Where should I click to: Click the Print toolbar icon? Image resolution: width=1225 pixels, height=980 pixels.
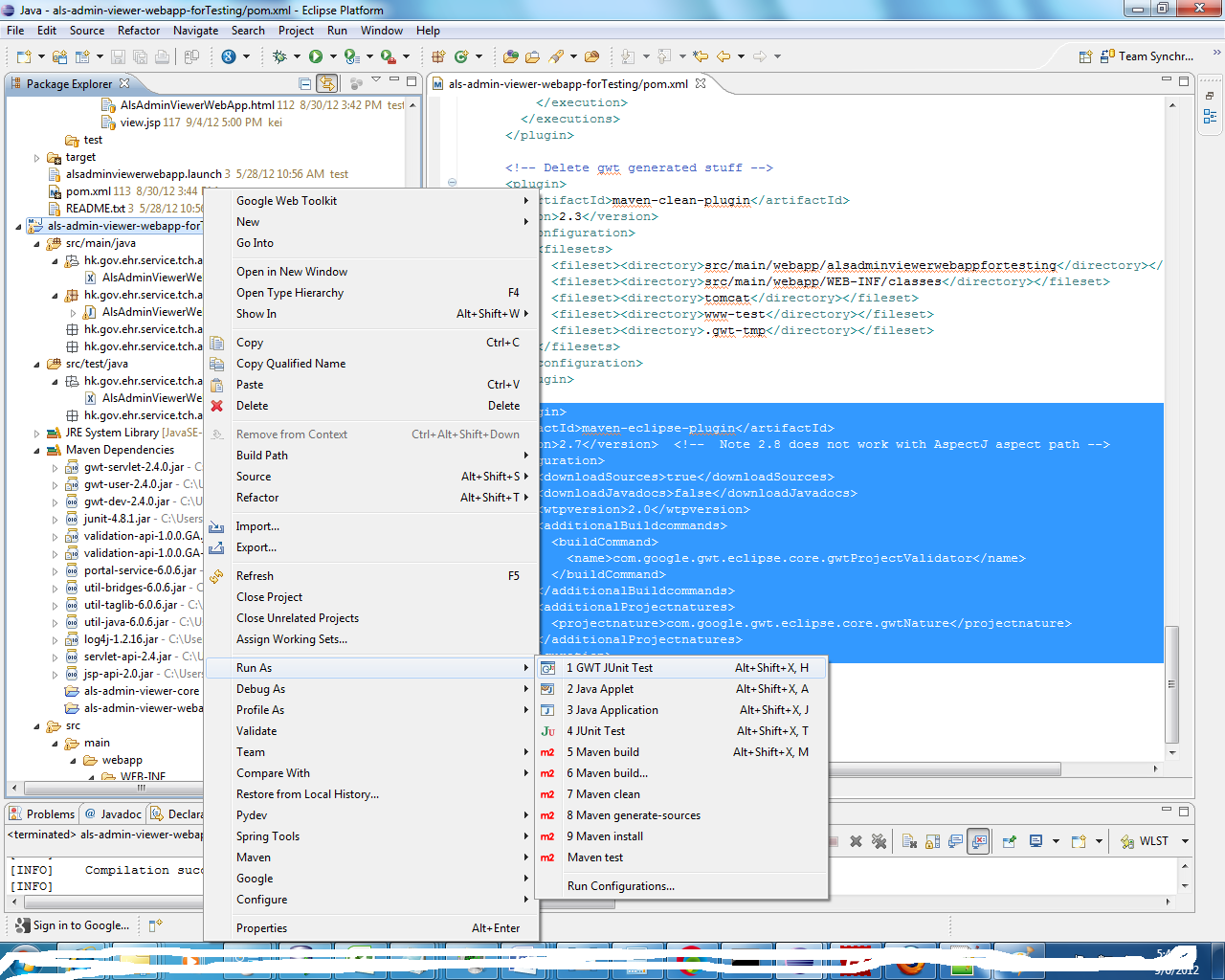[163, 56]
